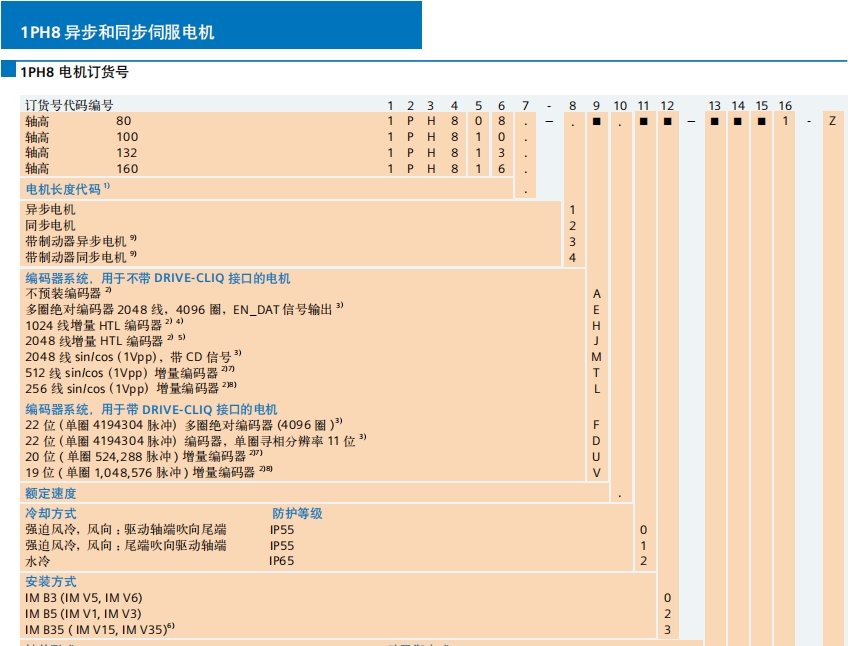
Task: Click column header number 13
Action: point(715,106)
